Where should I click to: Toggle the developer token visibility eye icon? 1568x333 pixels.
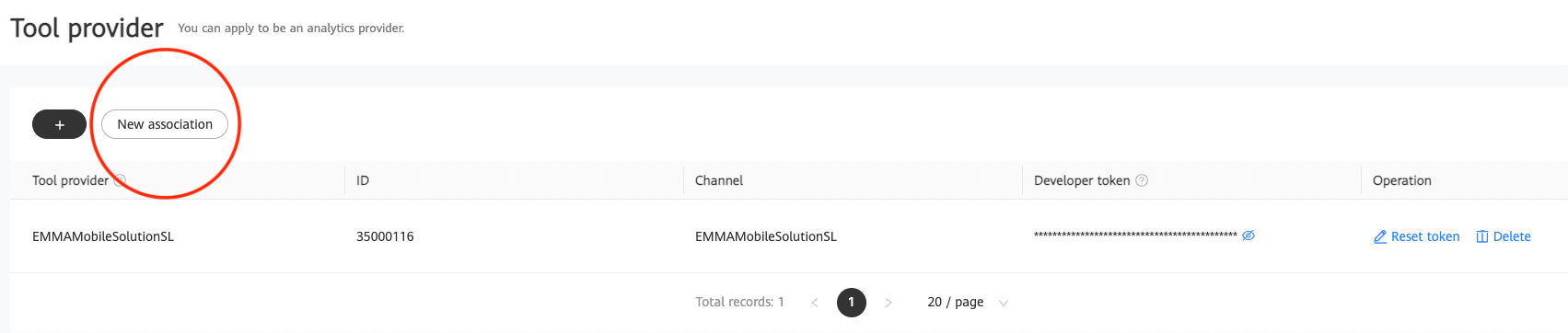tap(1249, 235)
